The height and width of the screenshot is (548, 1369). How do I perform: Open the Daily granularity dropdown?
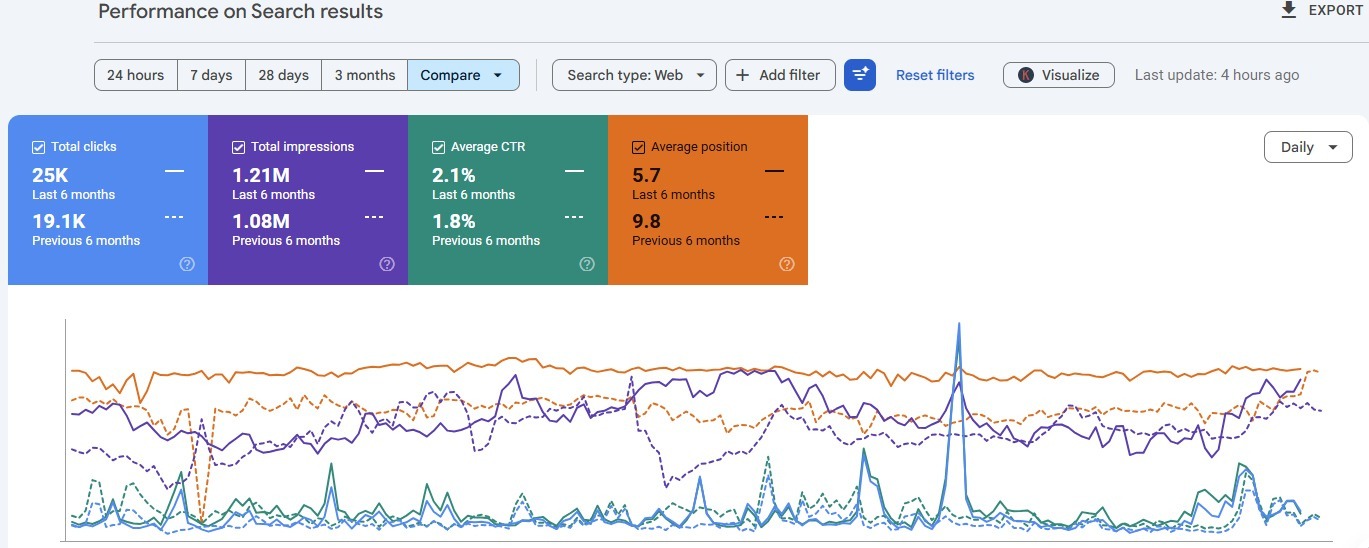(x=1308, y=147)
